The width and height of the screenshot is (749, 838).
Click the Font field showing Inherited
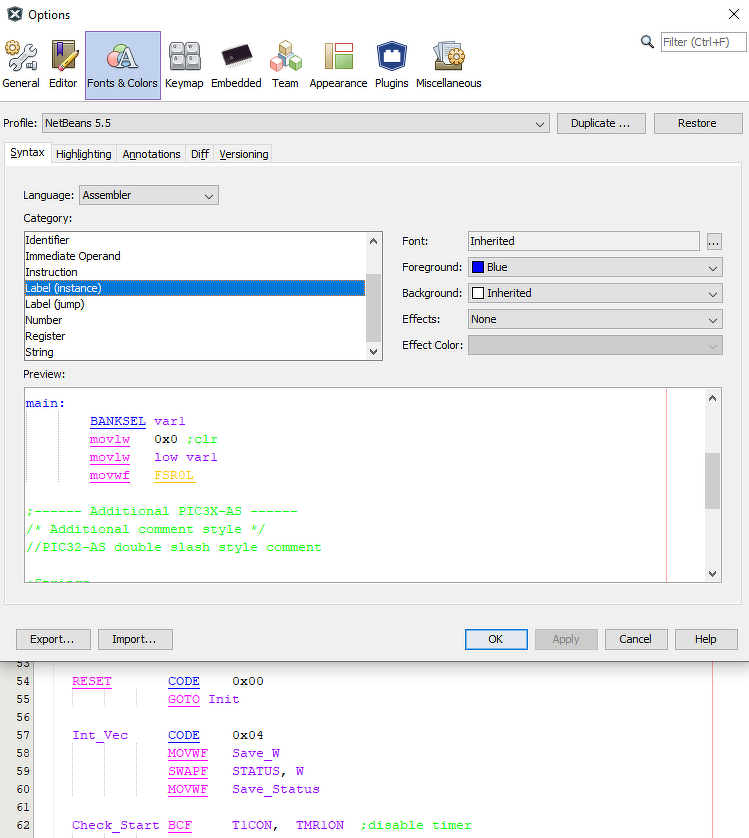(x=584, y=241)
